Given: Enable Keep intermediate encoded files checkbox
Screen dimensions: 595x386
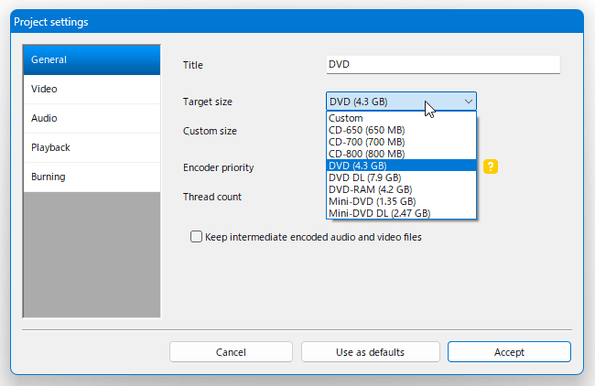Looking at the screenshot, I should 196,237.
